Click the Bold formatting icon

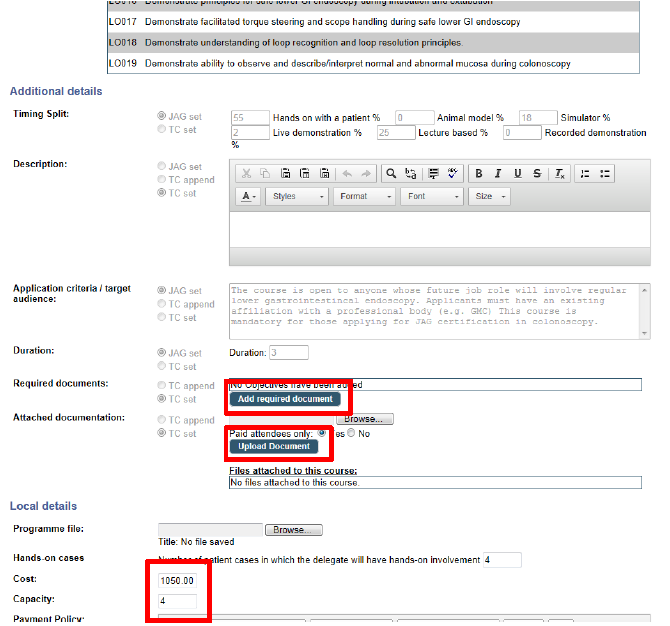click(x=480, y=173)
